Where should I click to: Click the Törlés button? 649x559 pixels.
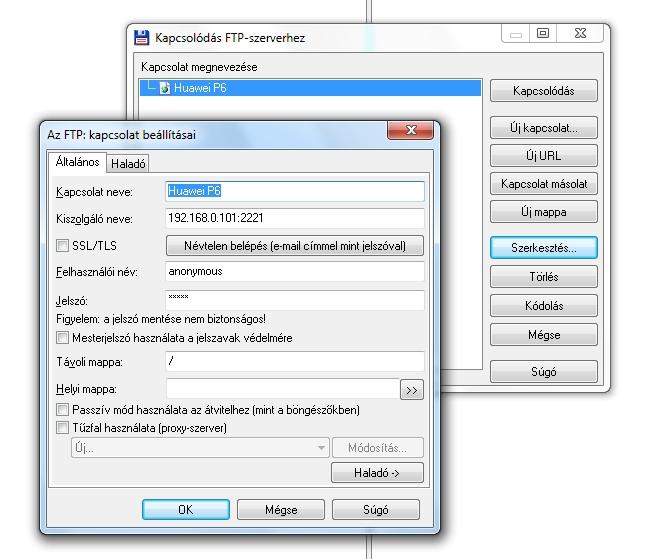point(544,276)
